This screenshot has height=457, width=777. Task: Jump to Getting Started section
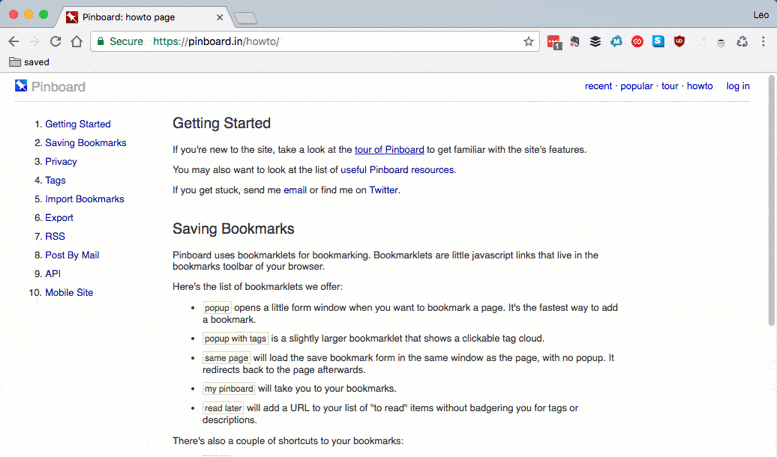tap(78, 124)
